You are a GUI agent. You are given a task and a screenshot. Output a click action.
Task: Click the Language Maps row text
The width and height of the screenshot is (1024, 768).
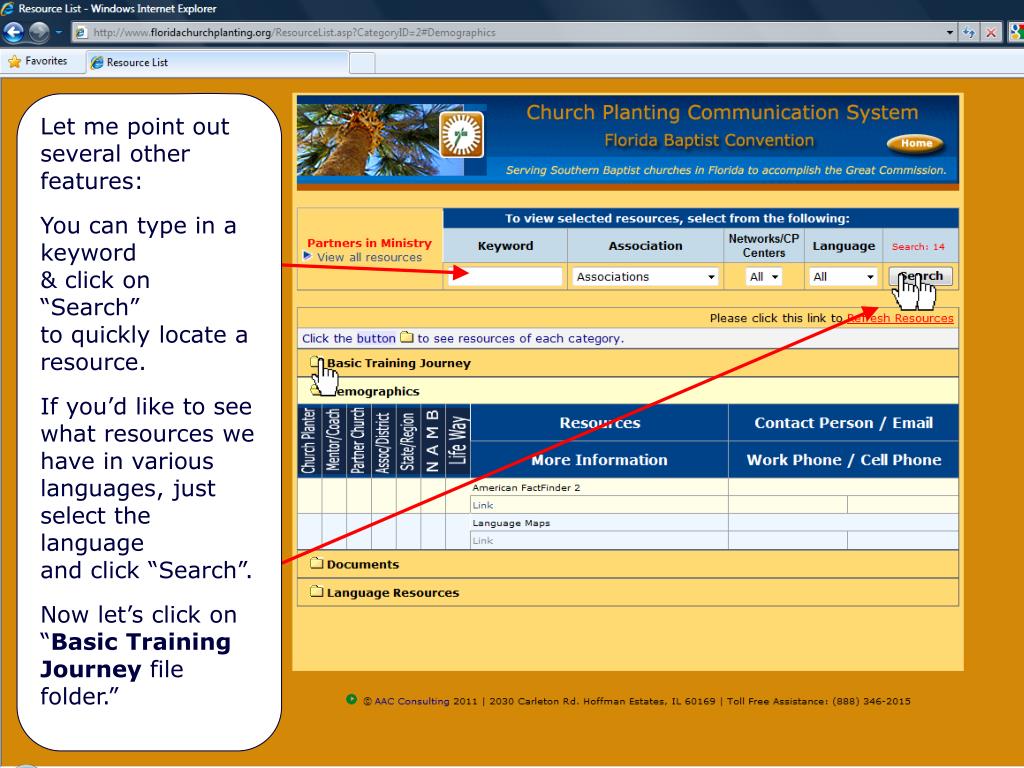pyautogui.click(x=511, y=523)
